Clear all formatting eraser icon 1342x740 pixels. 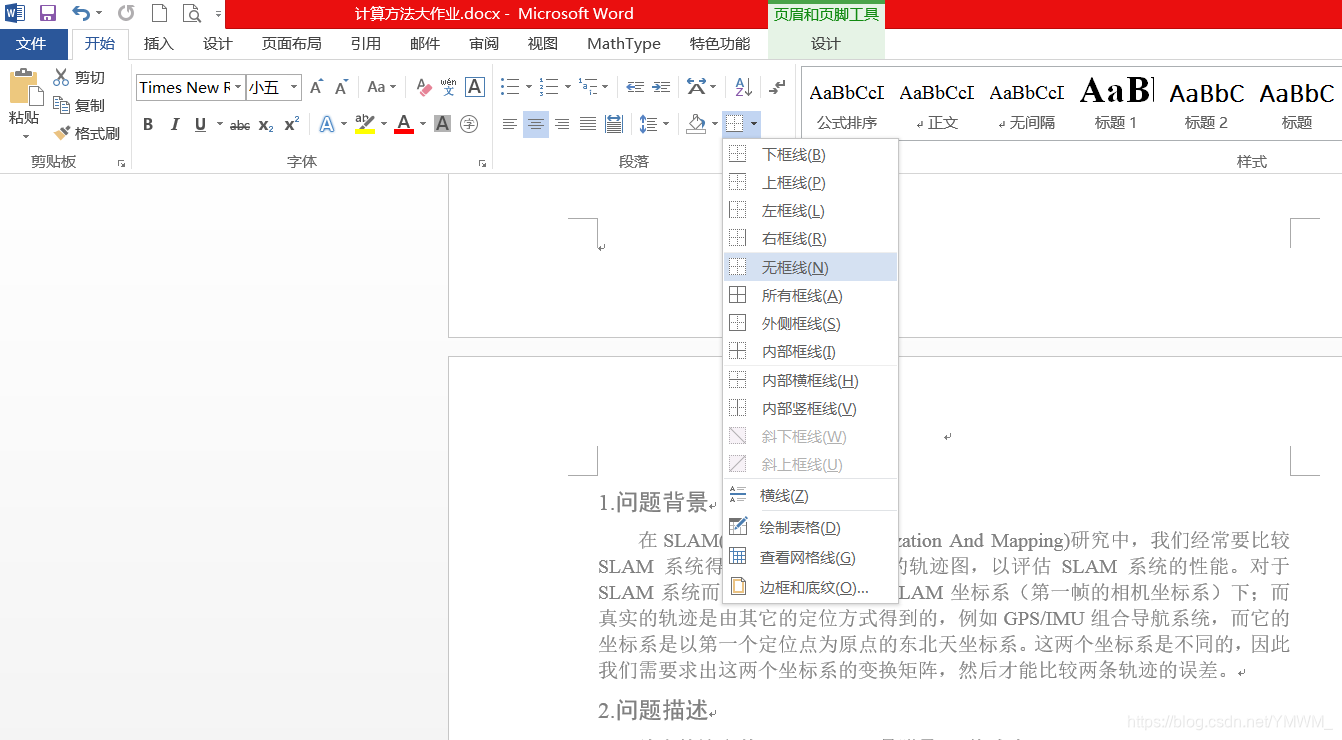[x=423, y=88]
